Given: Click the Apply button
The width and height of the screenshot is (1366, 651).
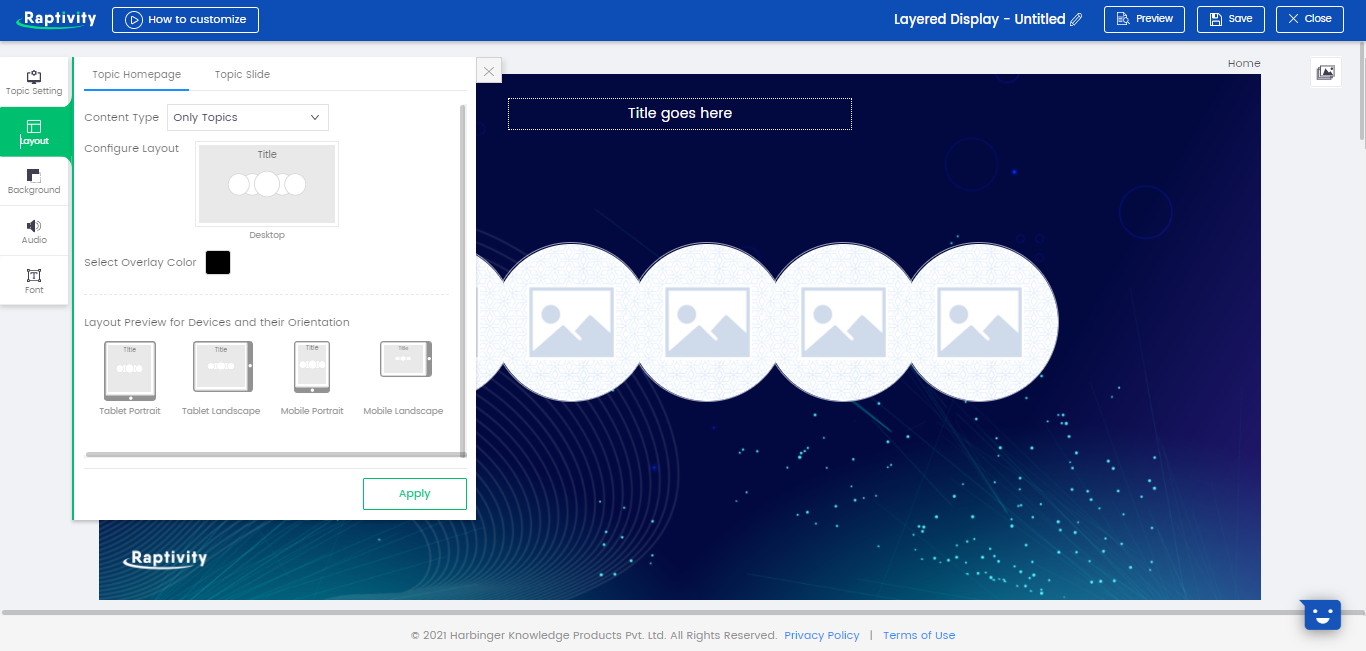Looking at the screenshot, I should (414, 493).
